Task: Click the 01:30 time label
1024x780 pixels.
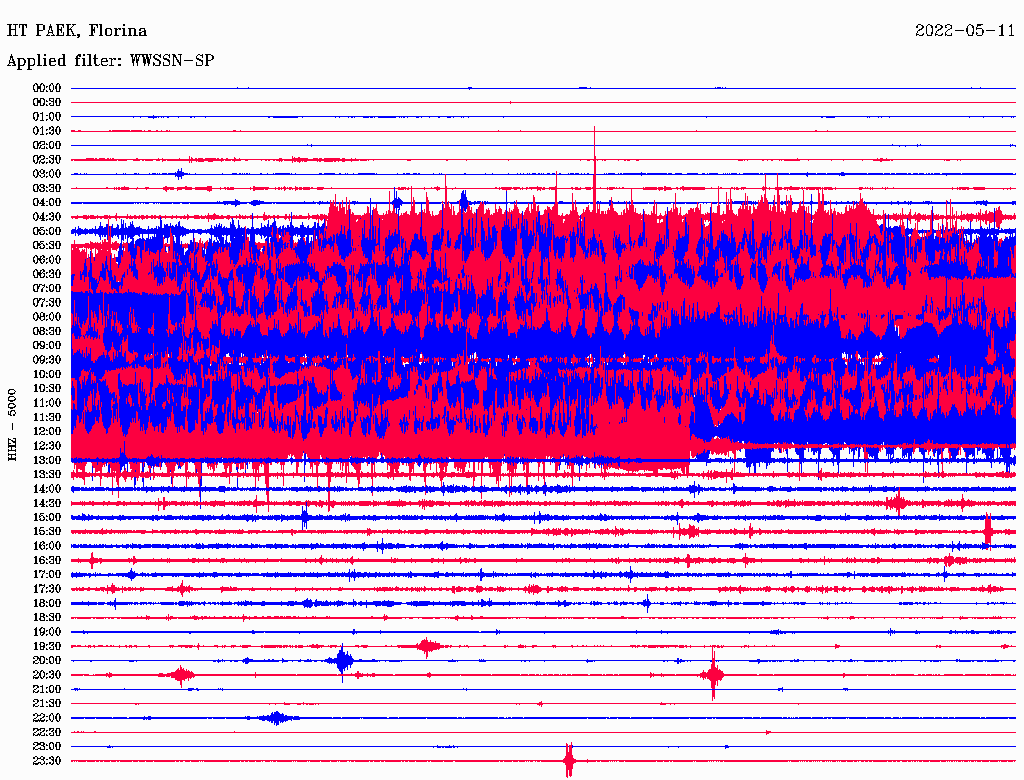Action: (x=47, y=131)
